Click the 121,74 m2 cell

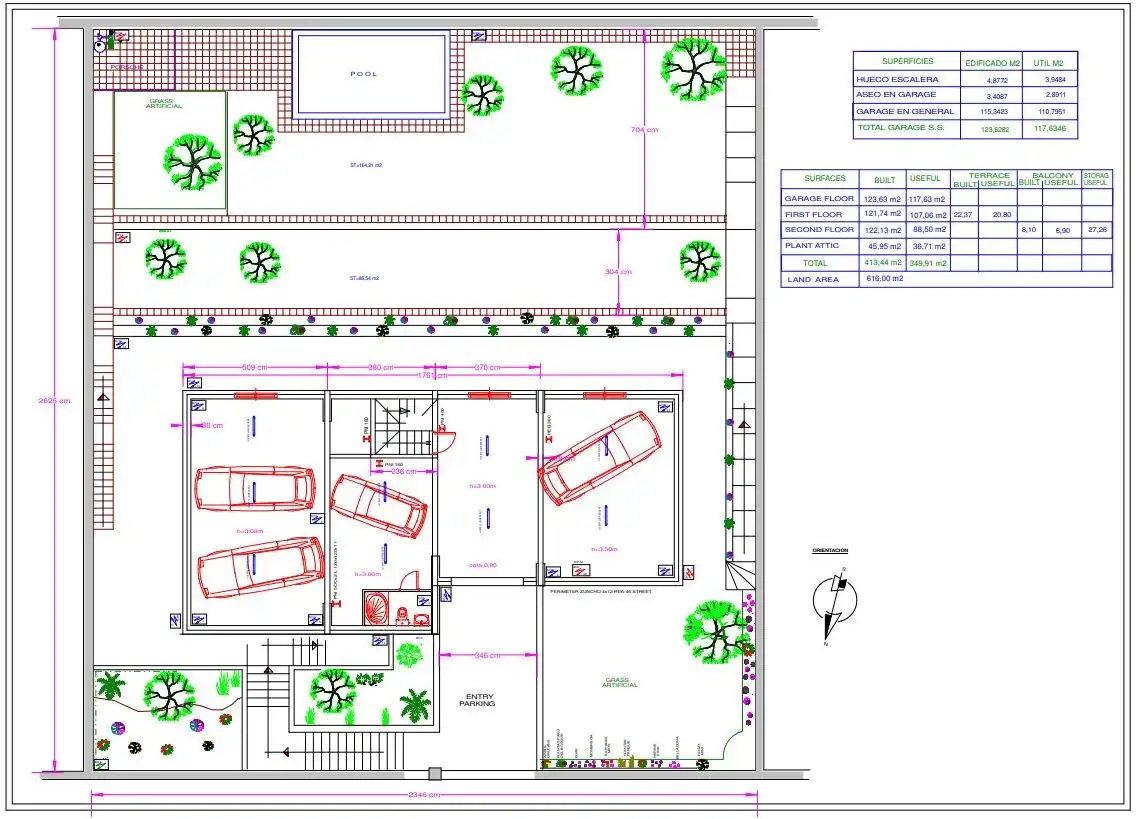coord(882,214)
